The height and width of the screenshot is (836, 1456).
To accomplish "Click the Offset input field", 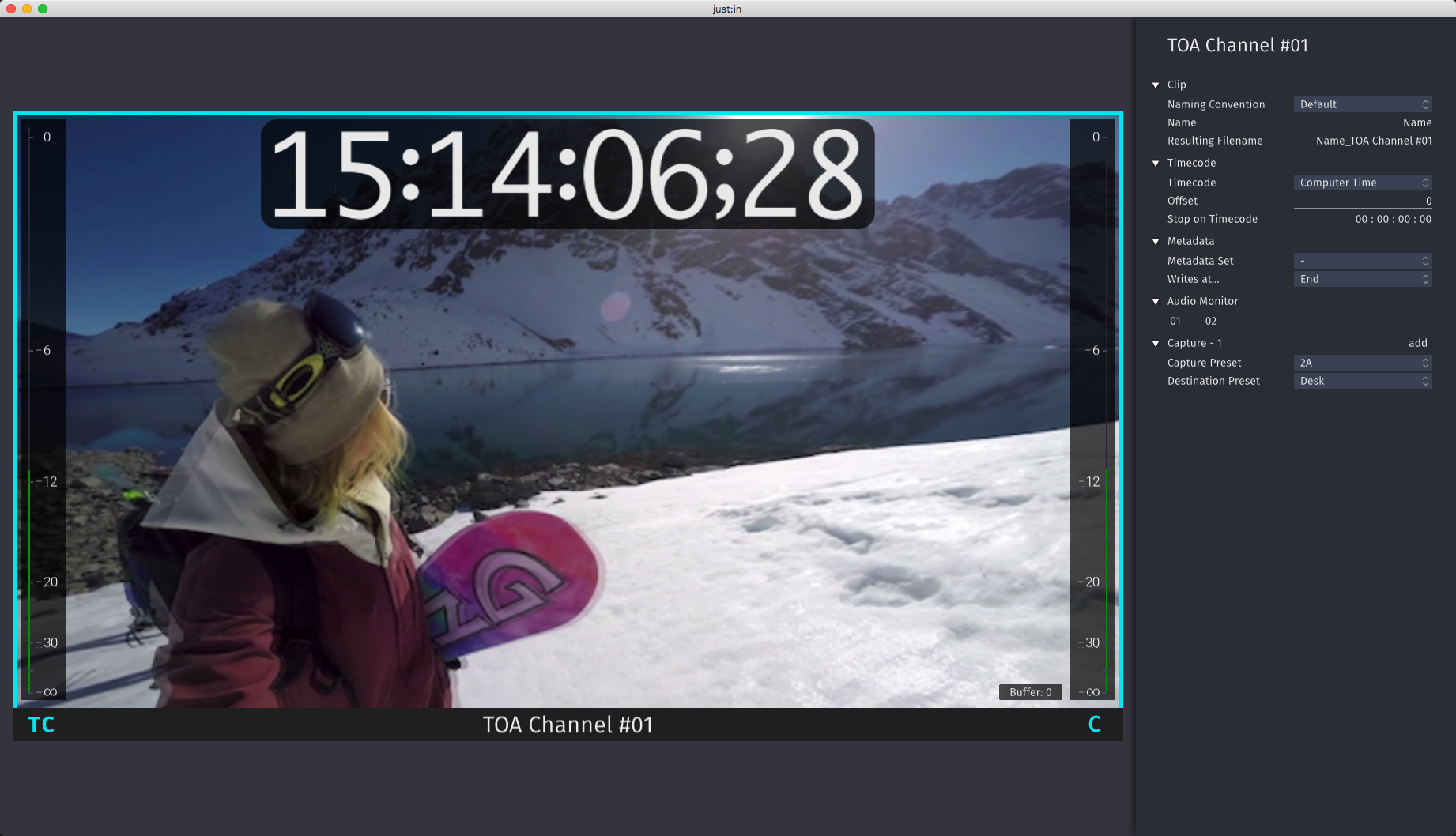I will pyautogui.click(x=1363, y=201).
